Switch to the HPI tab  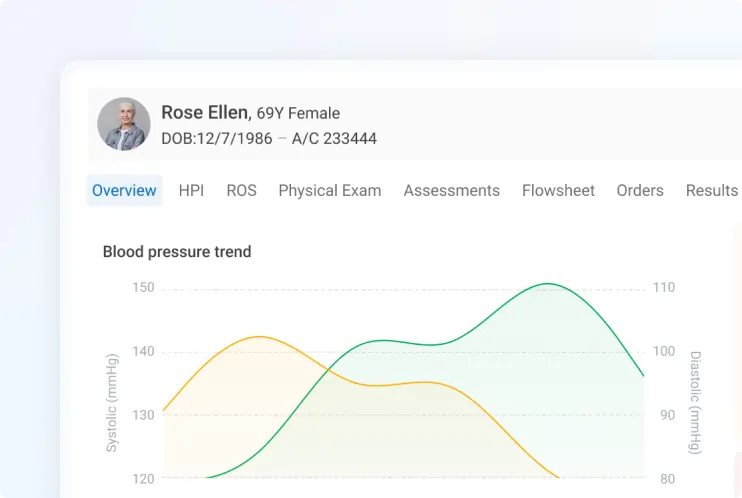click(x=191, y=190)
